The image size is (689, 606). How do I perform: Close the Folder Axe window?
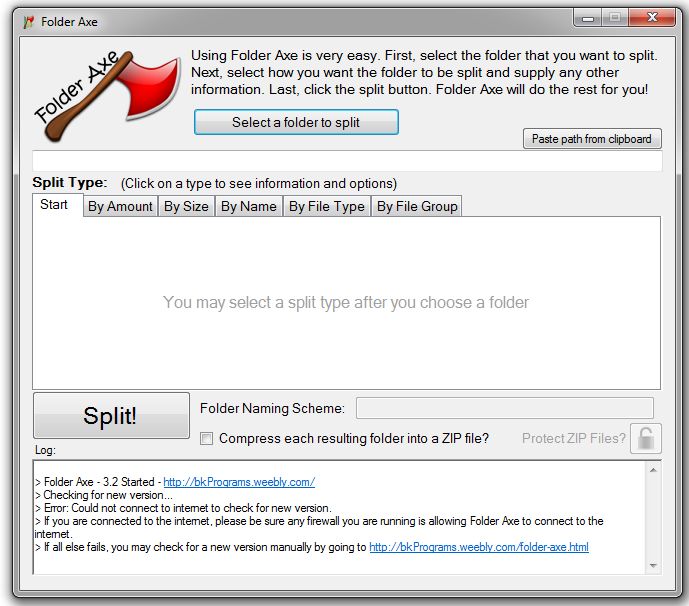point(652,18)
